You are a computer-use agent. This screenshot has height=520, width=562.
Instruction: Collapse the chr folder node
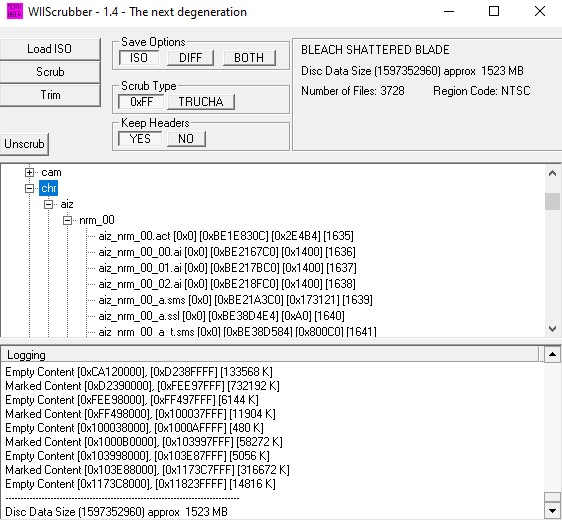(x=29, y=188)
